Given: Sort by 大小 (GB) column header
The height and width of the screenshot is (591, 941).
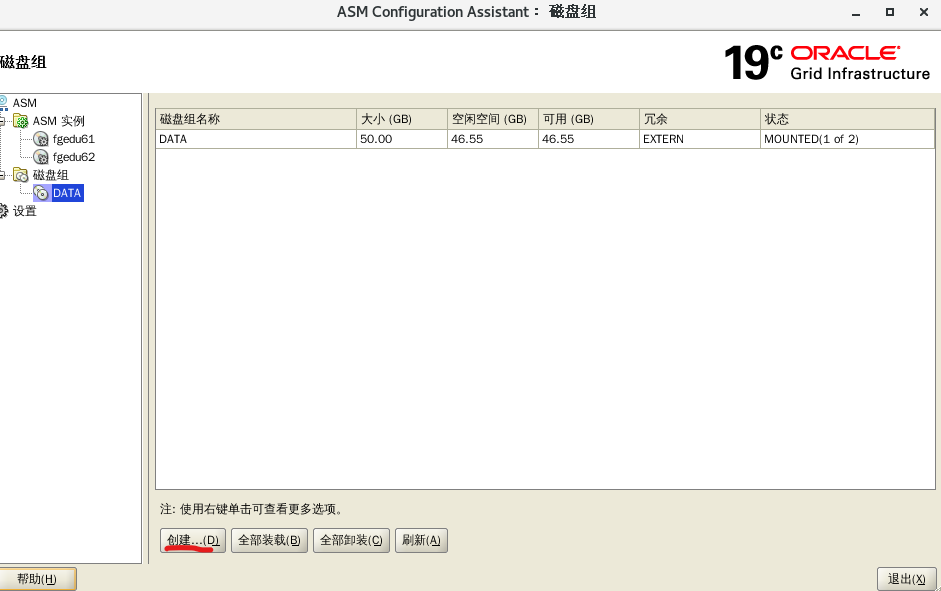Looking at the screenshot, I should click(x=402, y=119).
